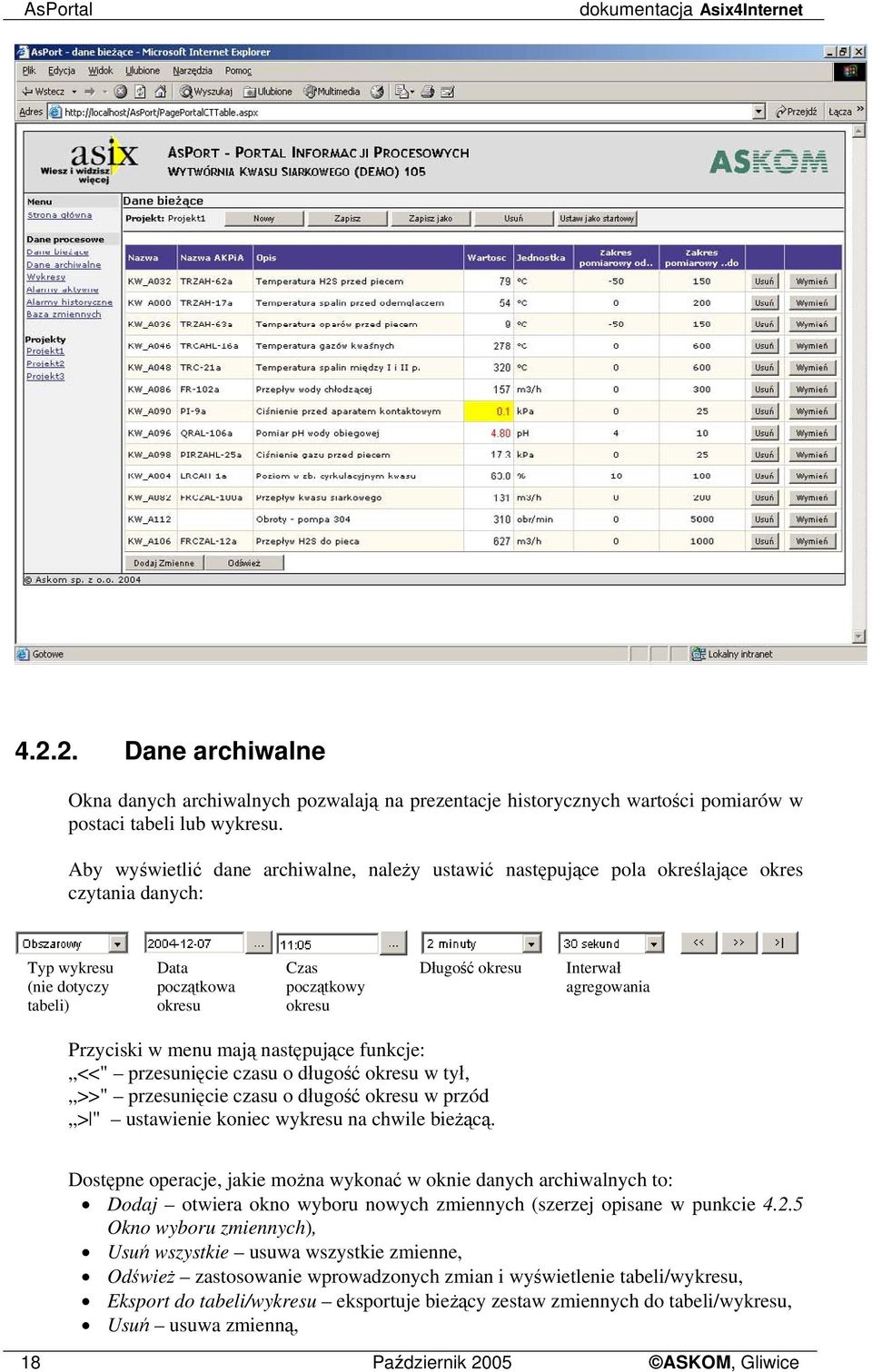Click the browser vertical scrollbar down arrow
This screenshot has width=872, height=1372.
(x=858, y=637)
